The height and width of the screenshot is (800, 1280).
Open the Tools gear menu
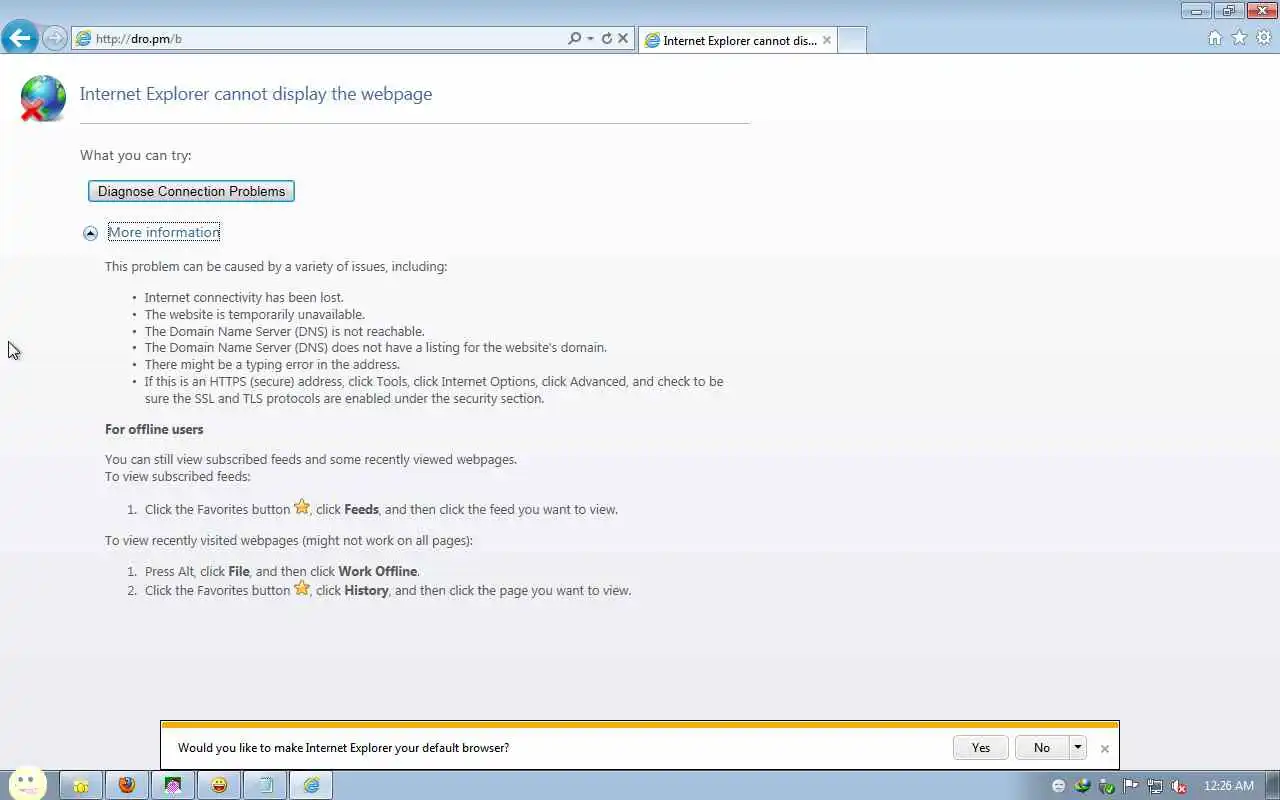click(1264, 38)
